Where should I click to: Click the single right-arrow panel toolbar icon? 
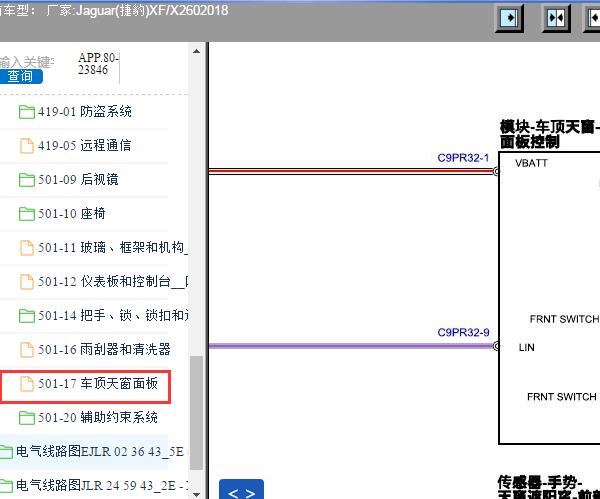pyautogui.click(x=510, y=18)
